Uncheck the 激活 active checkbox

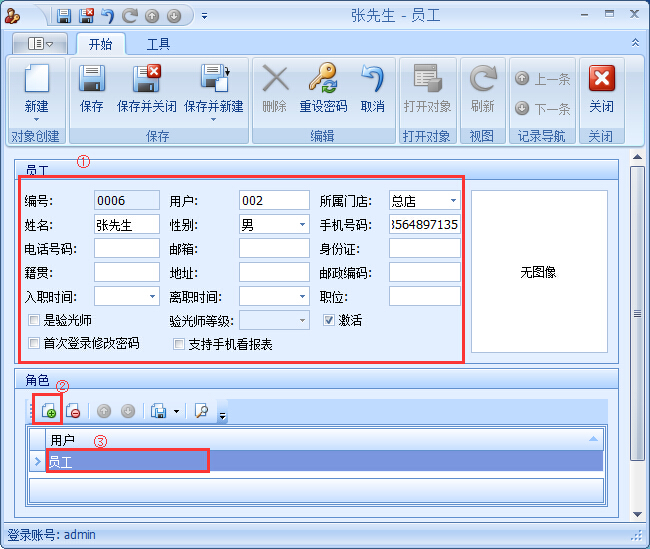tap(329, 320)
